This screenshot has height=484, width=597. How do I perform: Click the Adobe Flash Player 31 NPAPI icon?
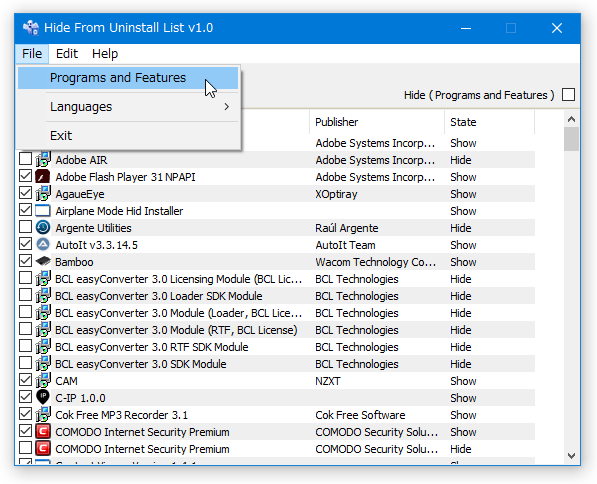pos(43,177)
